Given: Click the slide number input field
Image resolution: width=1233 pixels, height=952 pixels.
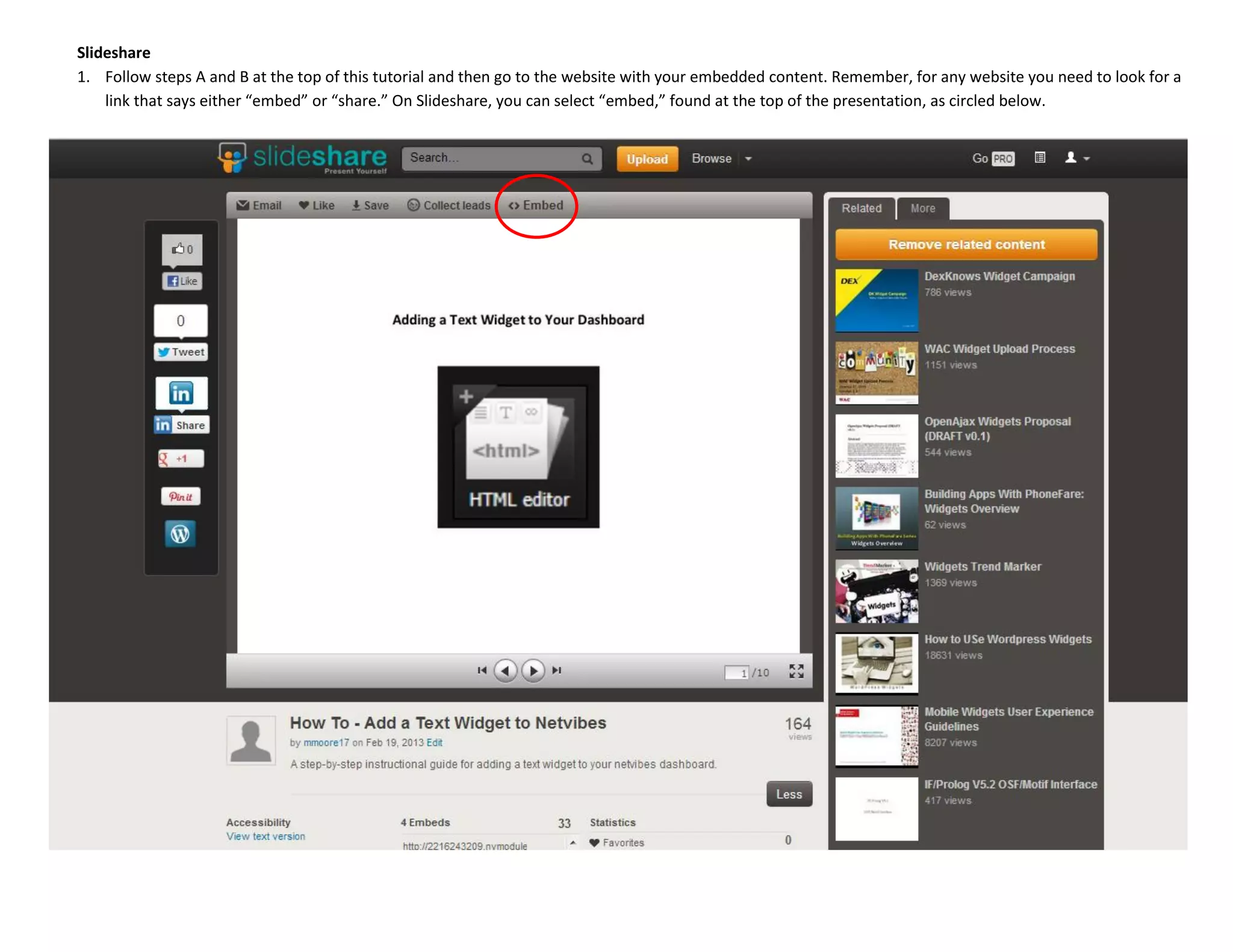Looking at the screenshot, I should tap(737, 672).
